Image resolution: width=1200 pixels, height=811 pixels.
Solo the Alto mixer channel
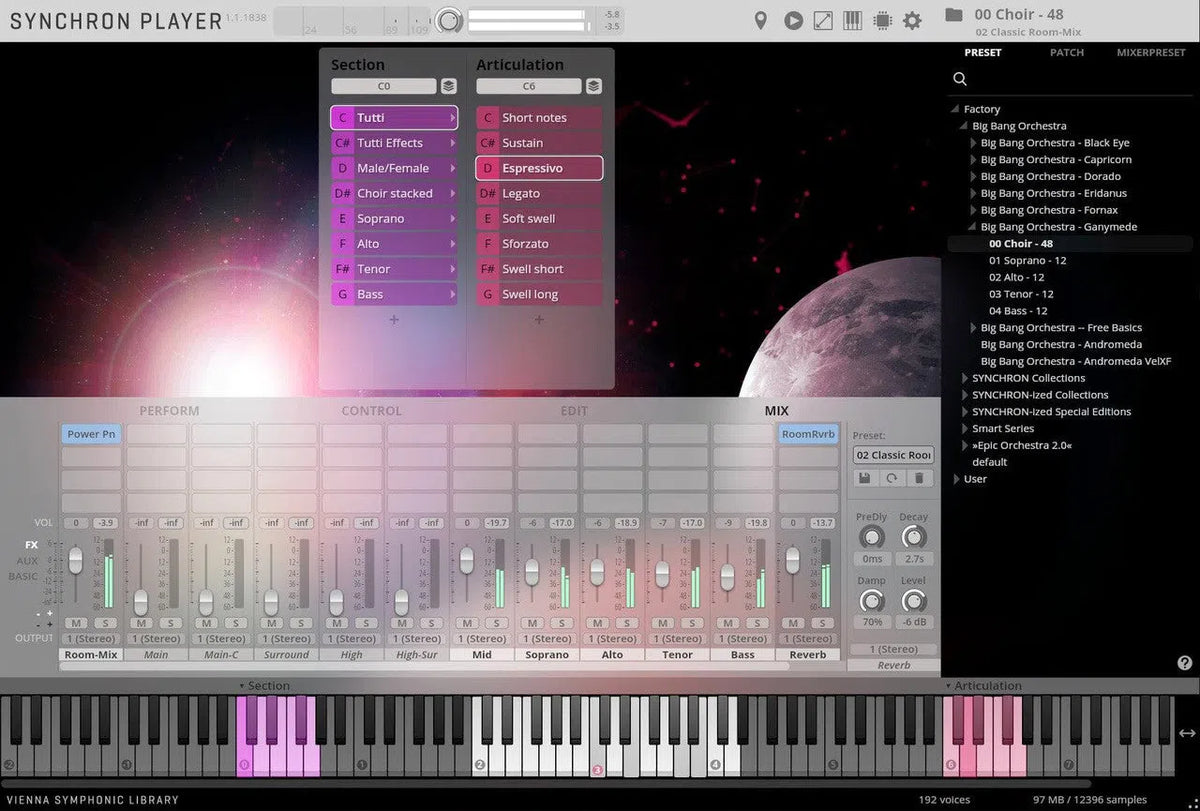(x=627, y=623)
